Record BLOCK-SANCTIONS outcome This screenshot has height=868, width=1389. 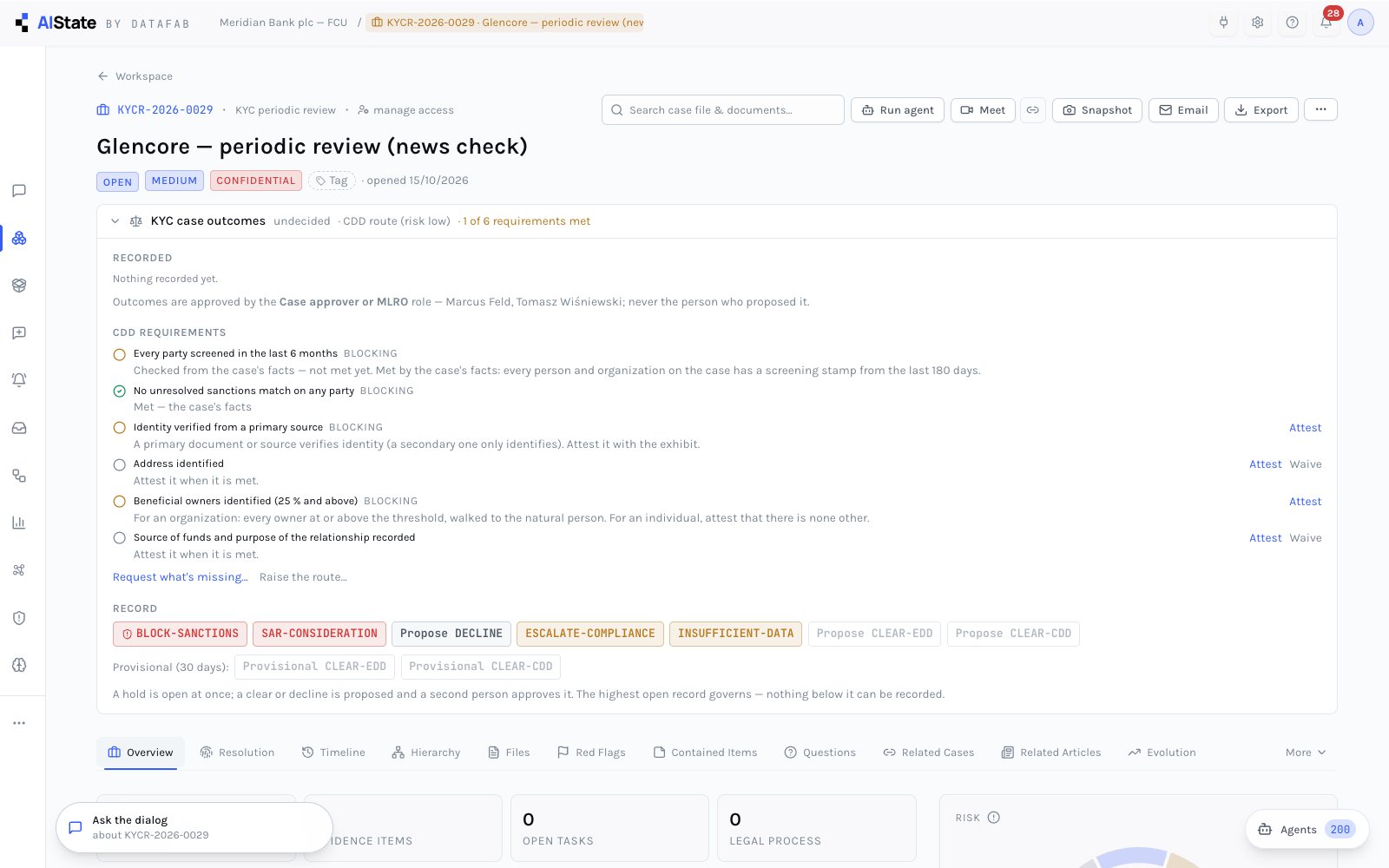point(180,634)
